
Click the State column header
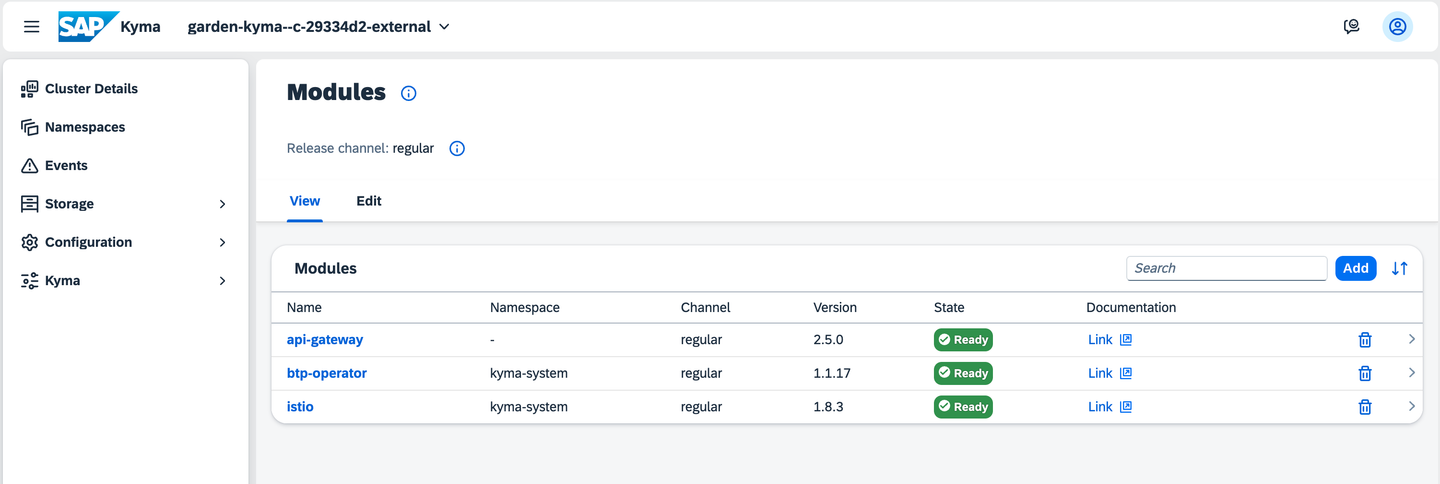point(949,307)
